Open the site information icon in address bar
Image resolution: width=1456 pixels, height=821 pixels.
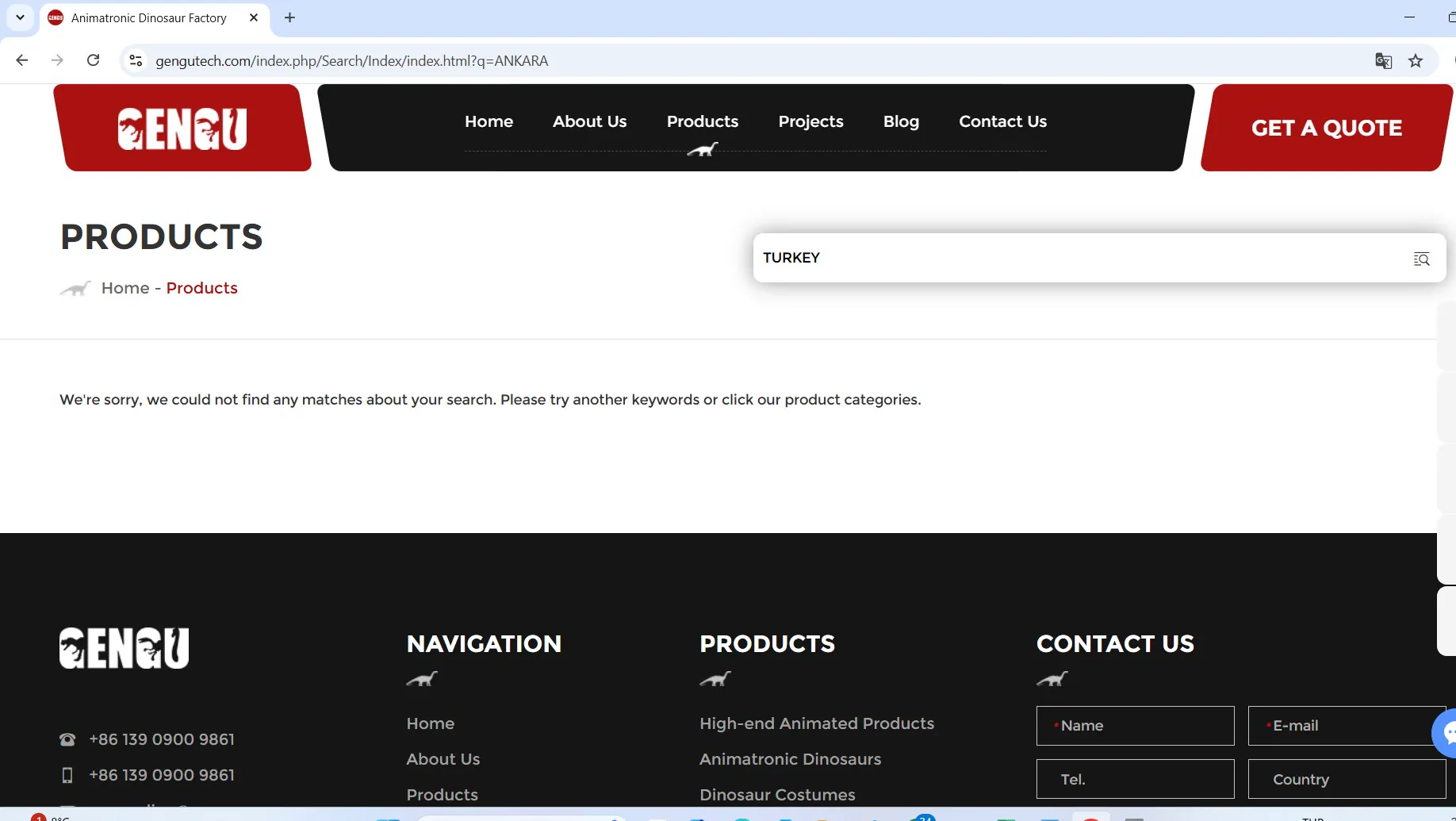(x=136, y=61)
